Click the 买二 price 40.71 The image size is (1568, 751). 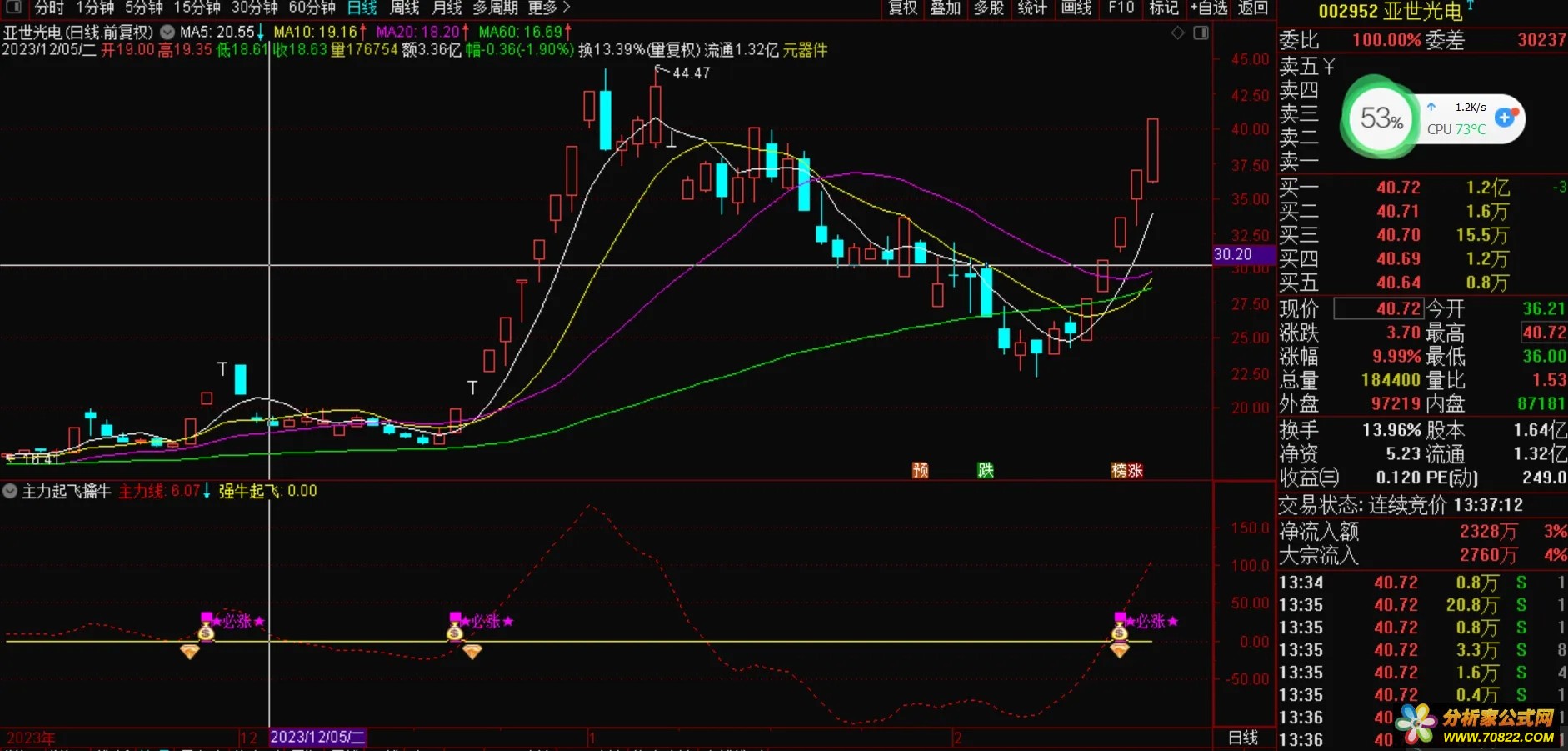1398,212
